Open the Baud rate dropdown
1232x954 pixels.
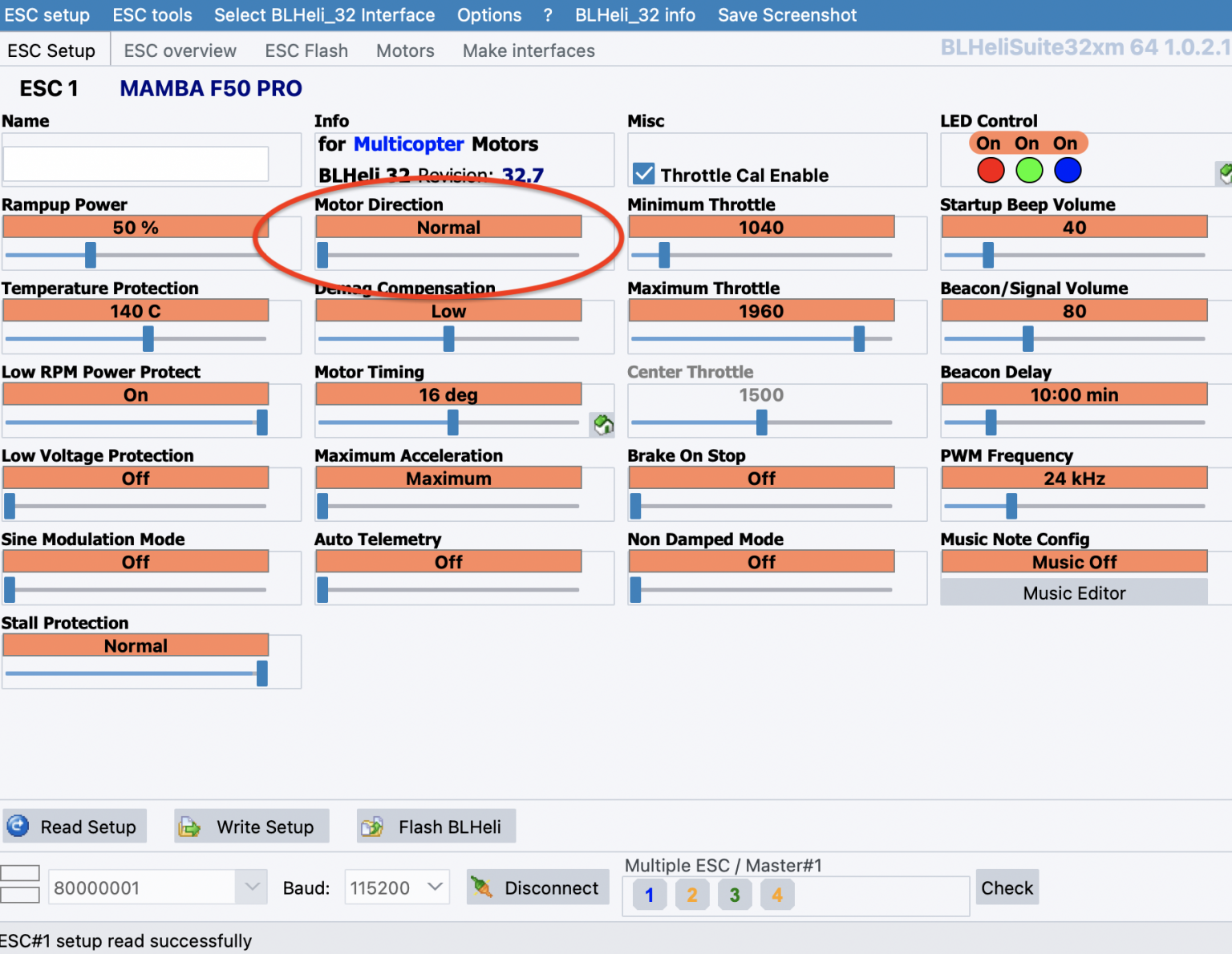tap(435, 887)
